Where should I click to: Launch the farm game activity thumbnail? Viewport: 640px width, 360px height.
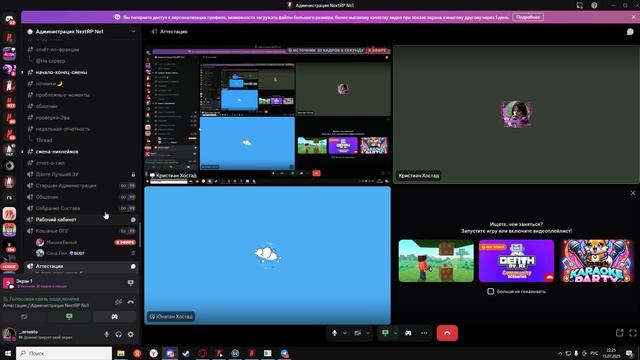tap(436, 260)
